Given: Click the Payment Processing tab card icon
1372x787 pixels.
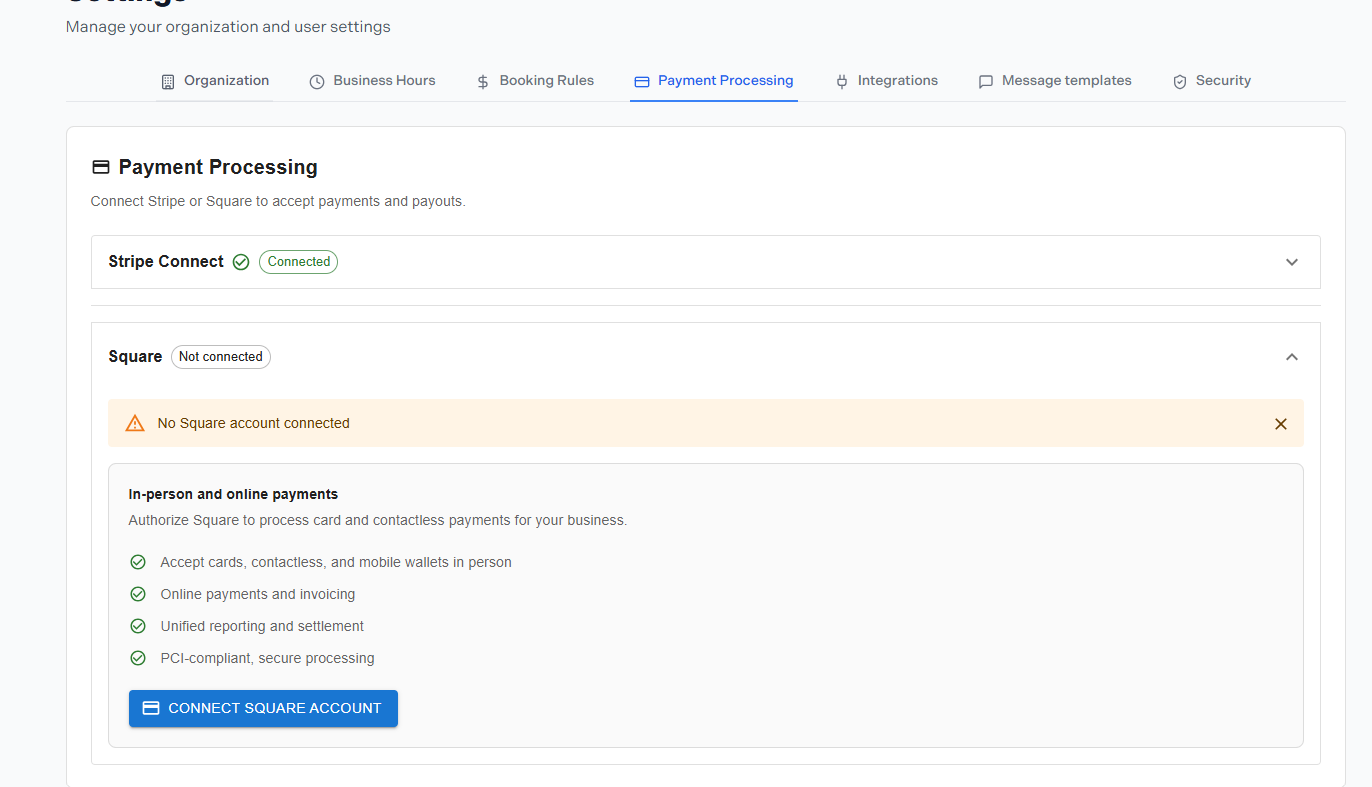Looking at the screenshot, I should [x=642, y=82].
